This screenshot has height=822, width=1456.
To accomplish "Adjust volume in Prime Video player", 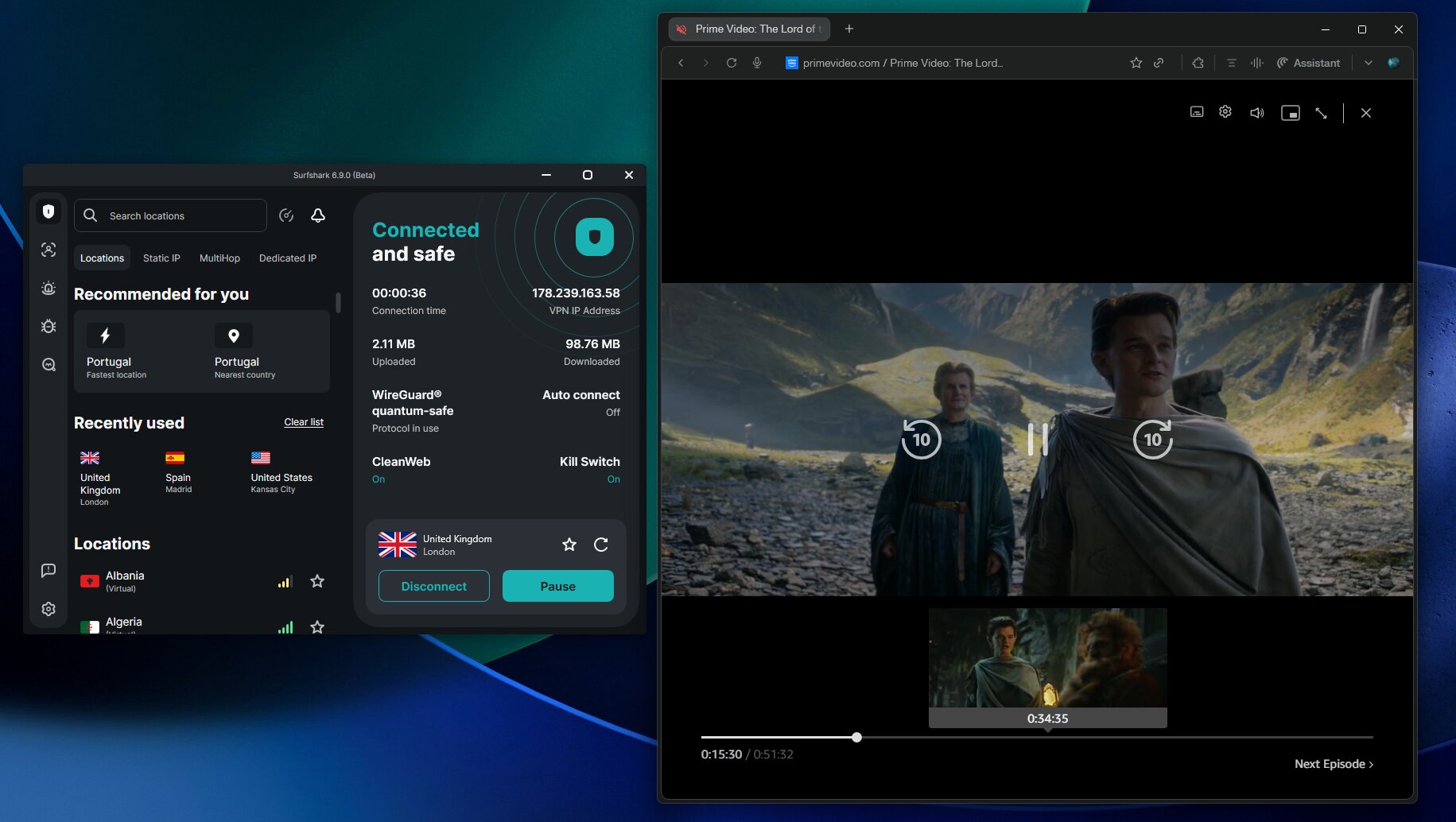I will [x=1257, y=113].
